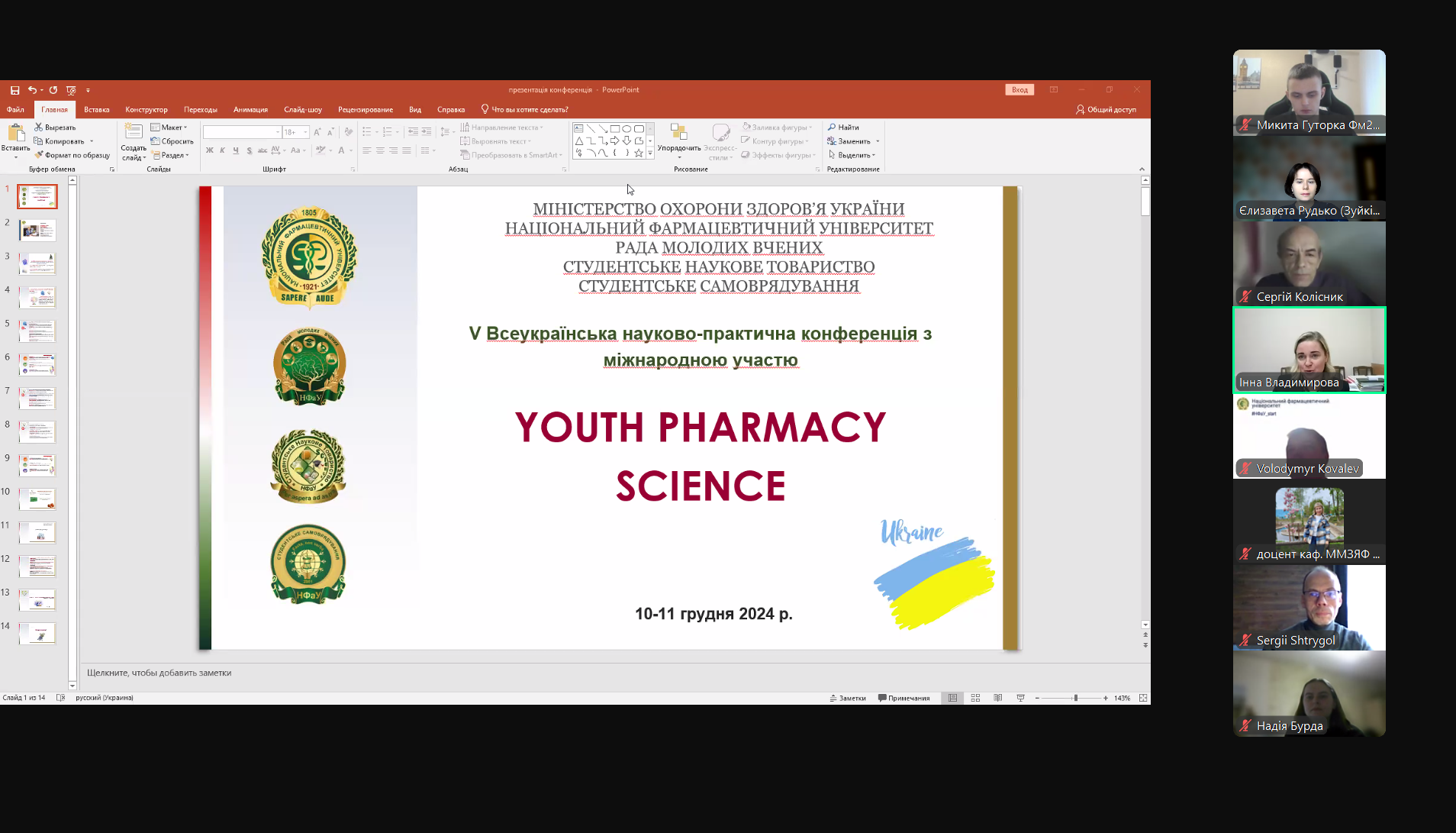Click the Общий доступ share button
Image resolution: width=1456 pixels, height=833 pixels.
[x=1106, y=110]
